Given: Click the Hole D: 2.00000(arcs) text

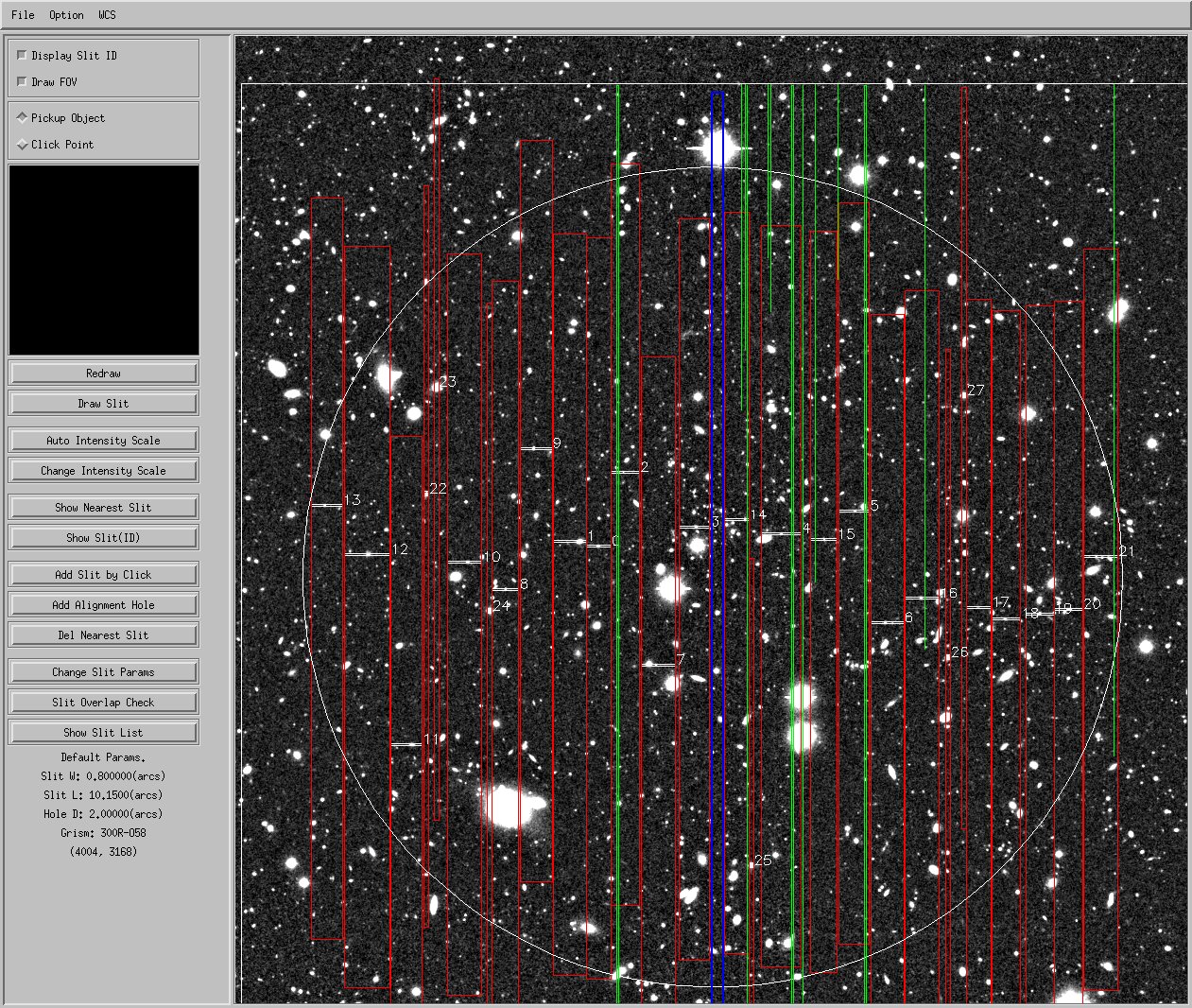Looking at the screenshot, I should pyautogui.click(x=103, y=814).
